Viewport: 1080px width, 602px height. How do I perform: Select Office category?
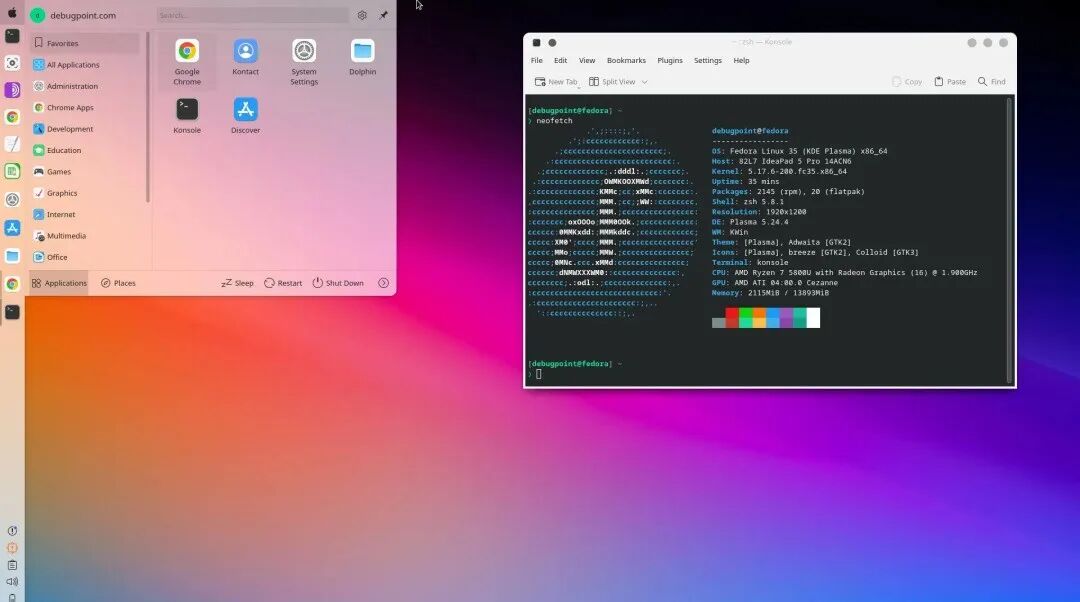point(85,257)
